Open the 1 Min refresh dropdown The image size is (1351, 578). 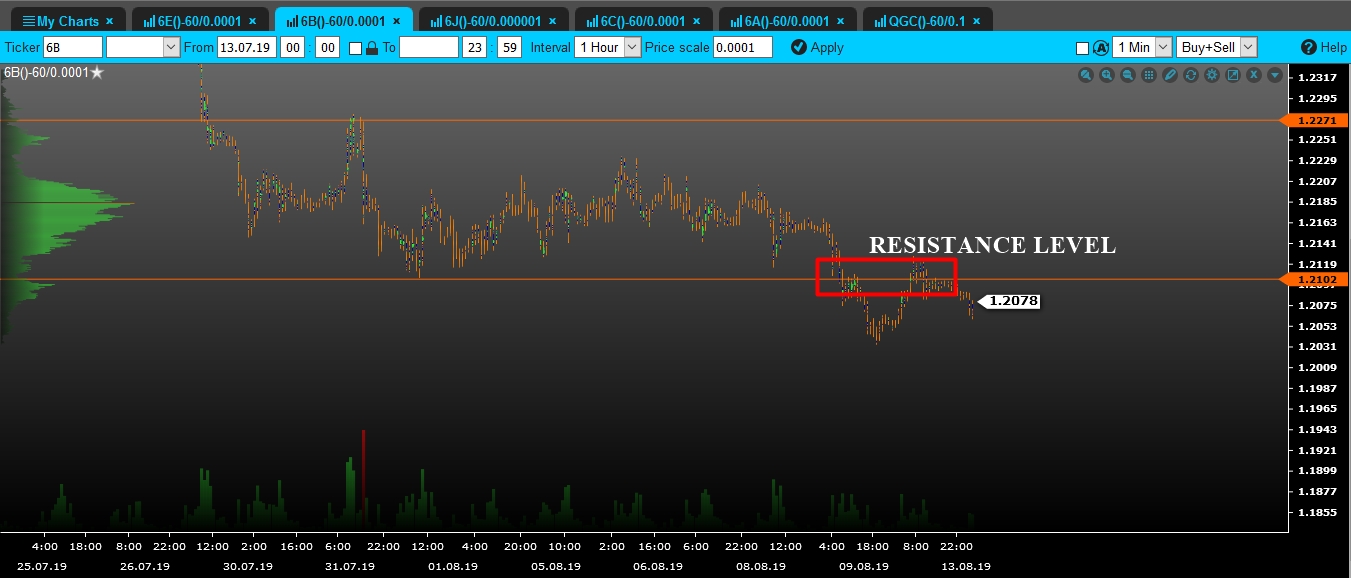pos(1142,47)
